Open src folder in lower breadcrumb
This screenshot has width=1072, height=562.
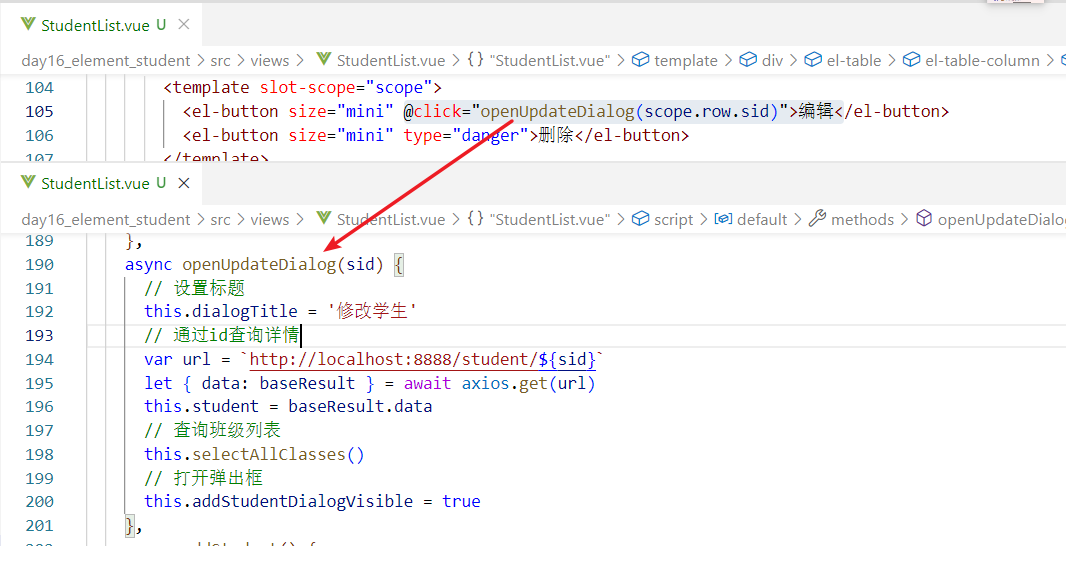tap(220, 219)
